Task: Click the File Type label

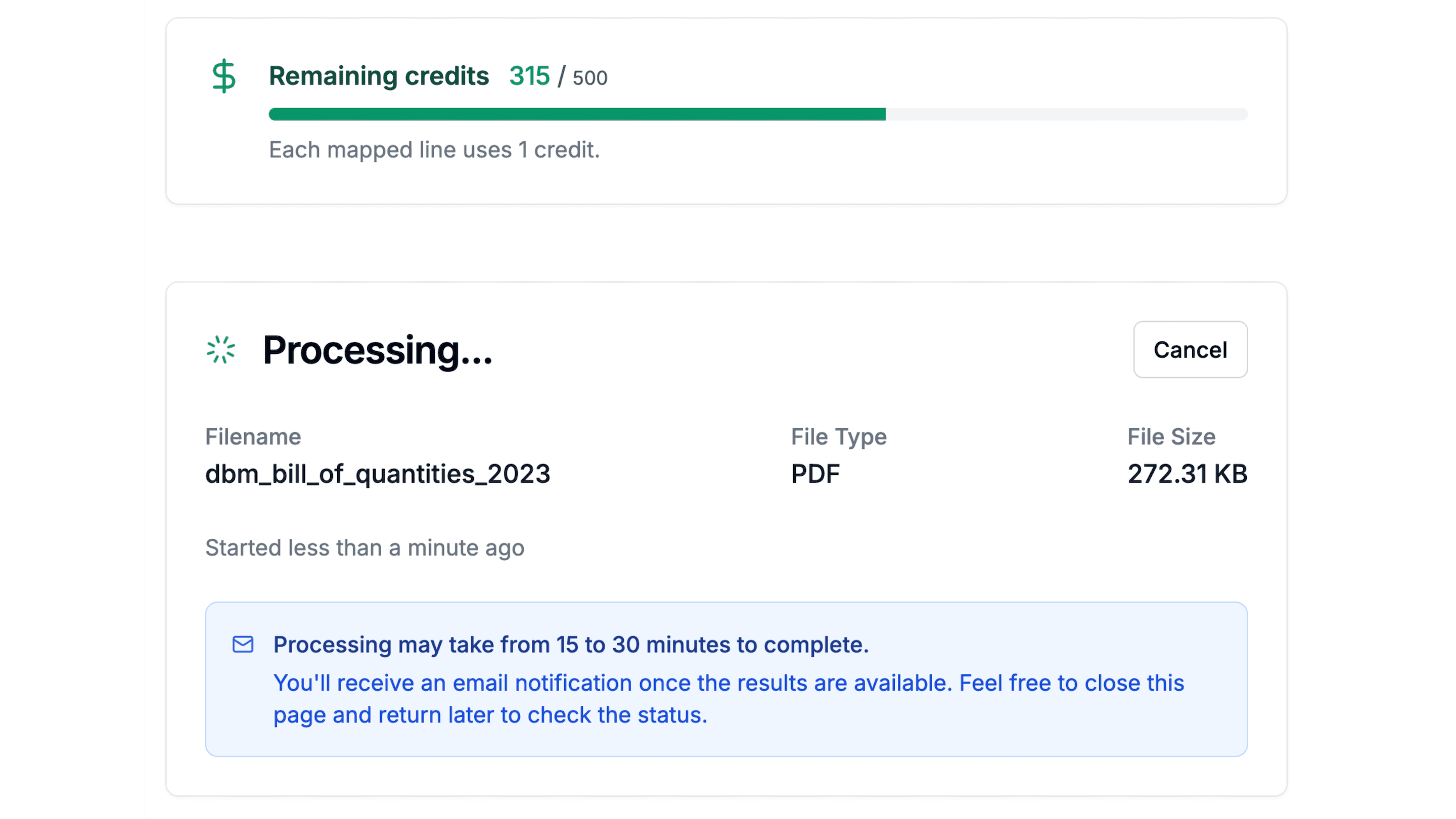Action: tap(838, 436)
